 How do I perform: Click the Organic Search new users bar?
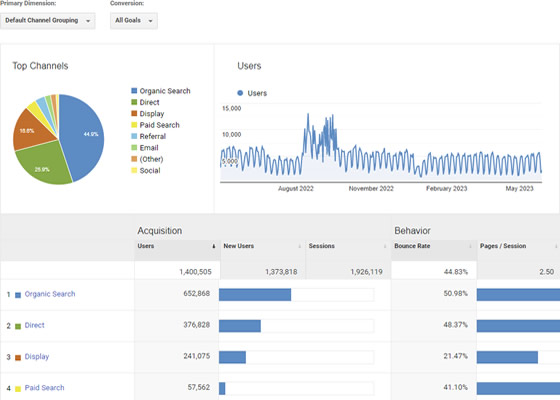click(x=255, y=295)
